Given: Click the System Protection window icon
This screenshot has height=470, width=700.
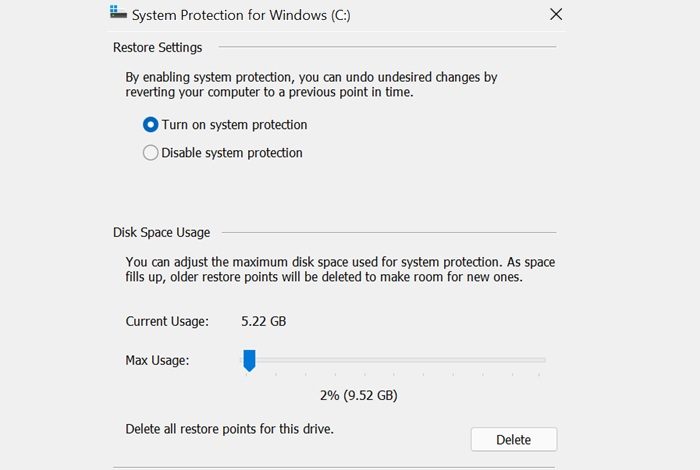Looking at the screenshot, I should 118,15.
